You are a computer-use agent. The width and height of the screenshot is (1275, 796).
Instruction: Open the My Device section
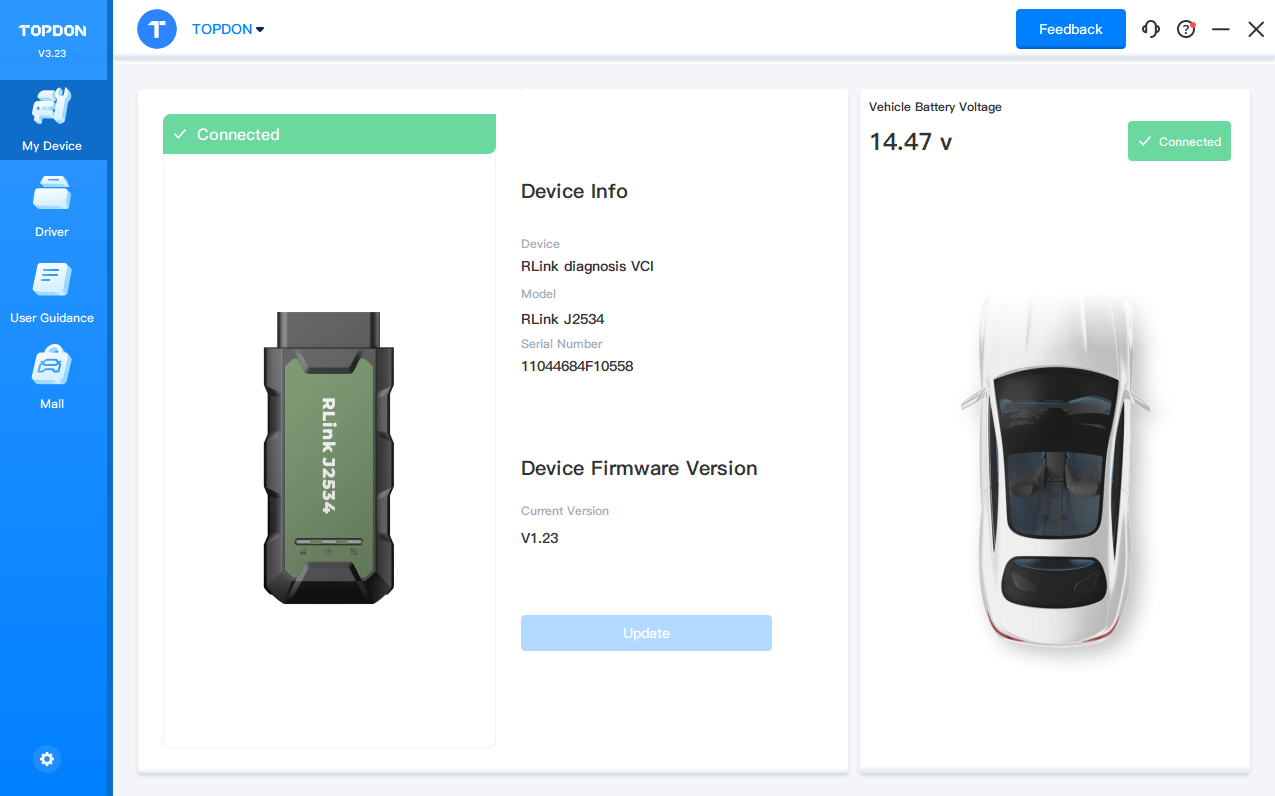(52, 121)
